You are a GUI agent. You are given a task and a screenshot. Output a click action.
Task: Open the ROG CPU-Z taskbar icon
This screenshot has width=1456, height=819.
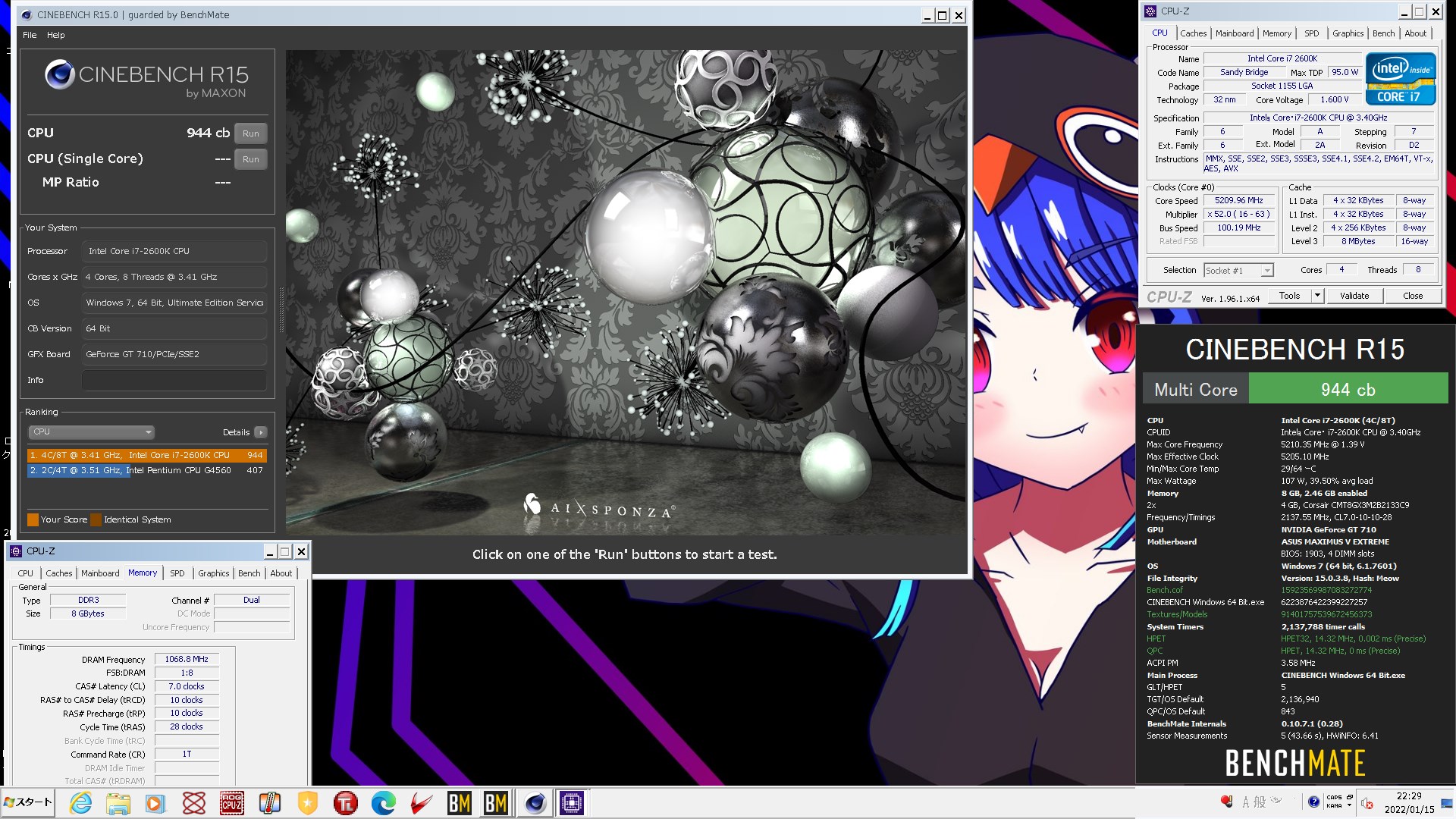point(231,803)
